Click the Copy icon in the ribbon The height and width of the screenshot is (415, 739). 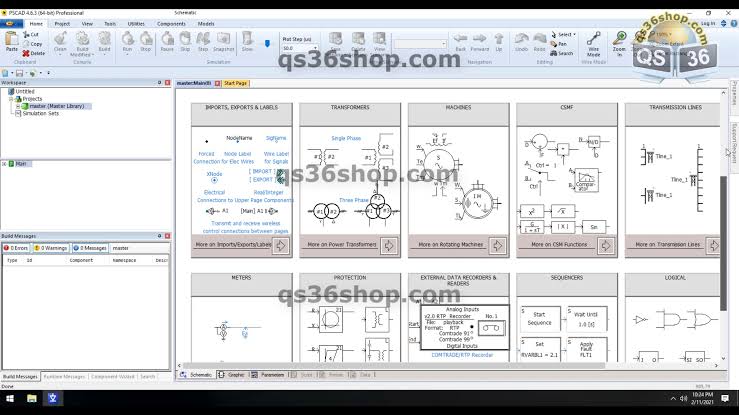(x=26, y=44)
